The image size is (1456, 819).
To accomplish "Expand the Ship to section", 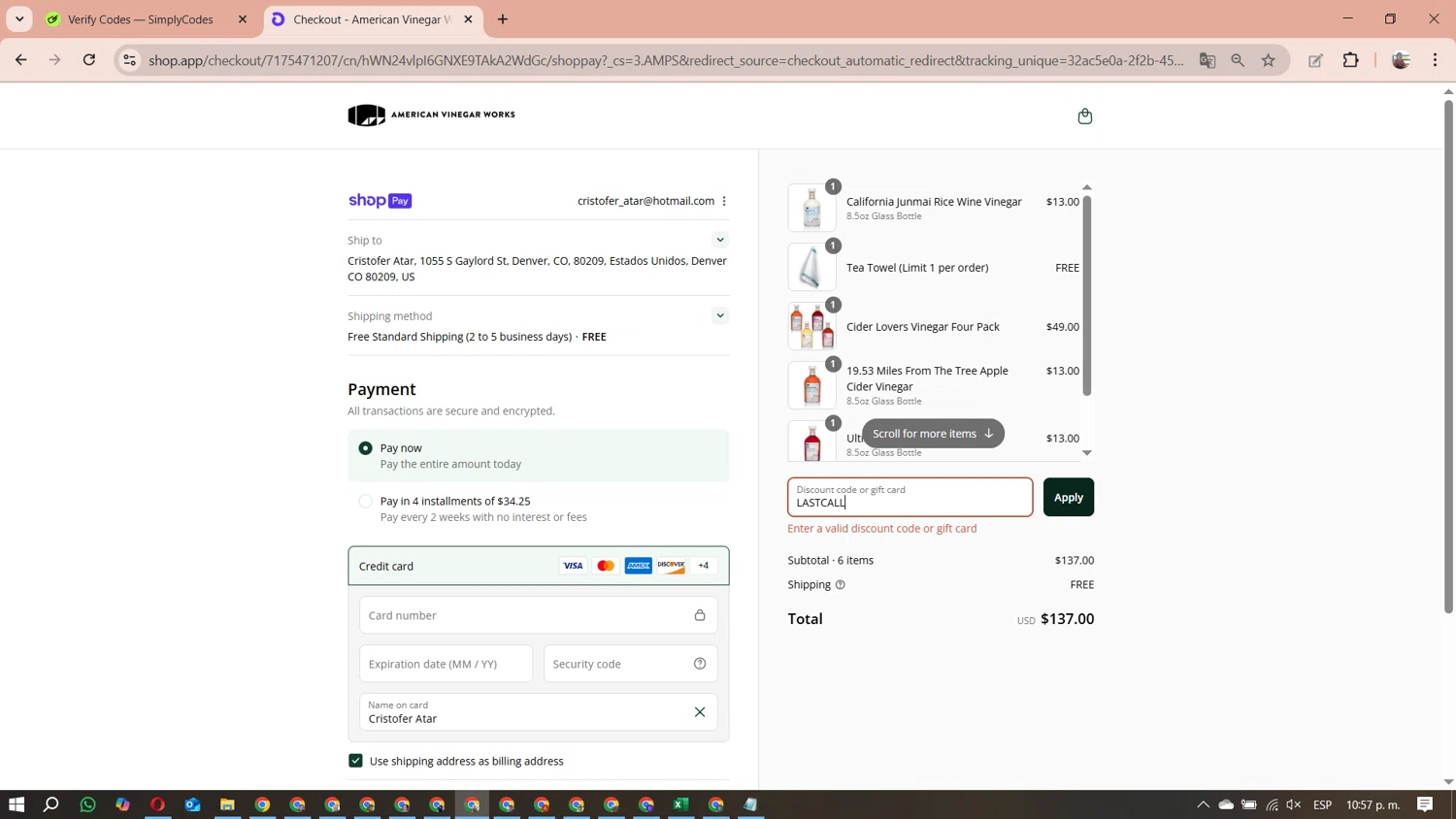I will click(720, 240).
